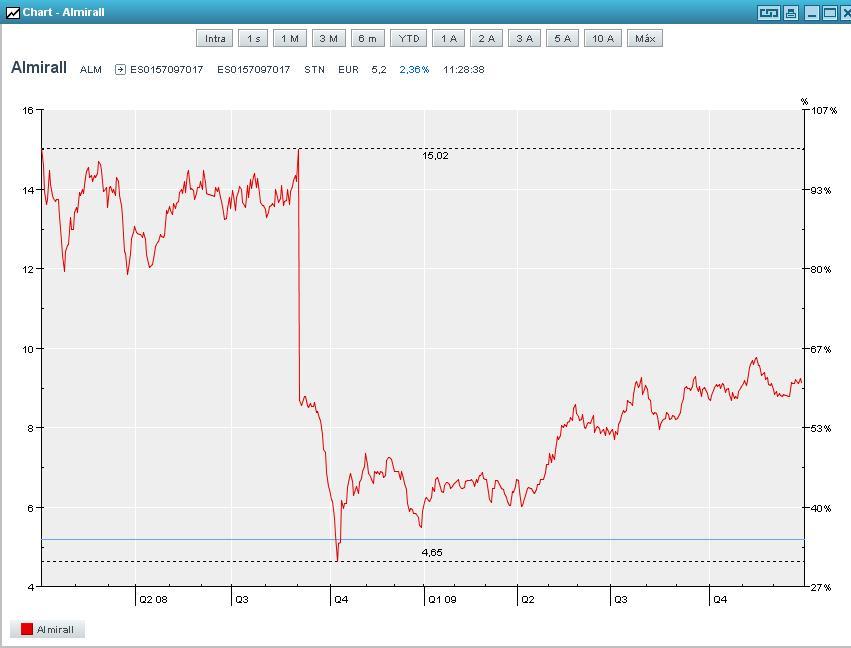
Task: Click the chart icon in the title bar
Action: [x=12, y=12]
